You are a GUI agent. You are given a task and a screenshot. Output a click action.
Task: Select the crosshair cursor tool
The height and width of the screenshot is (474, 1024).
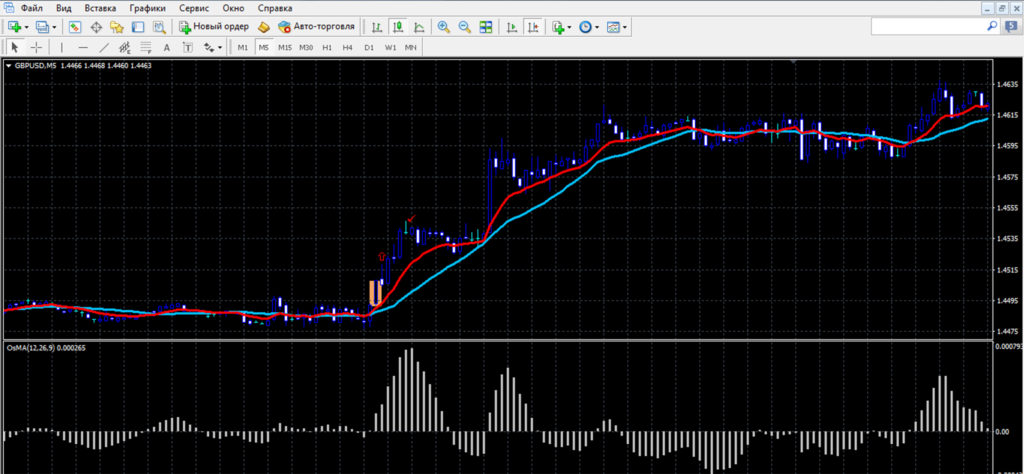(x=37, y=47)
